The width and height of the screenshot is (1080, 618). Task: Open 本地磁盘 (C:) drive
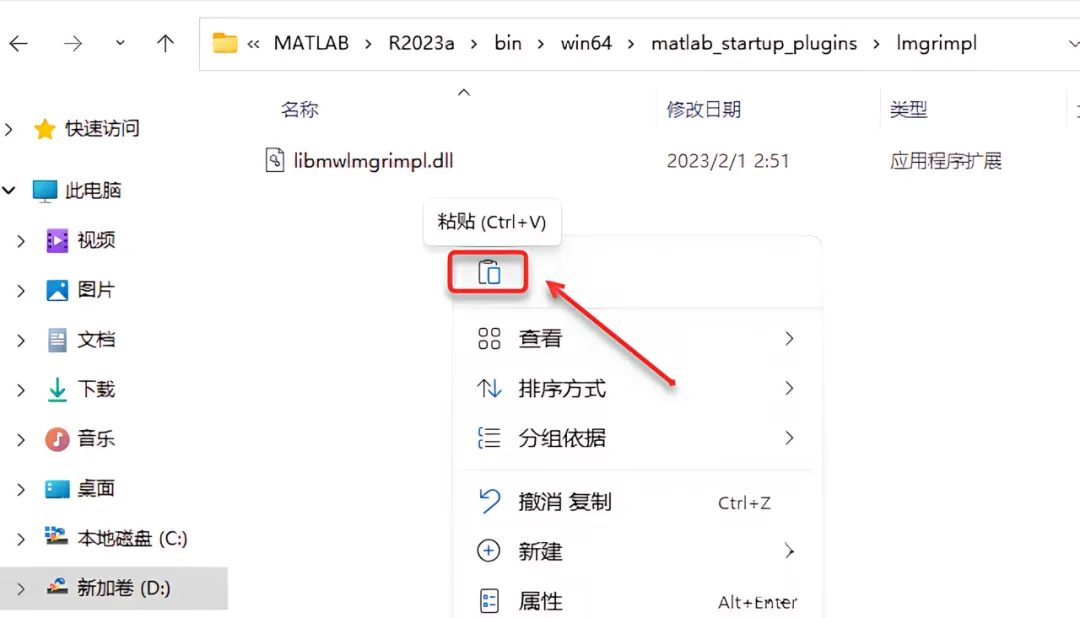[132, 538]
